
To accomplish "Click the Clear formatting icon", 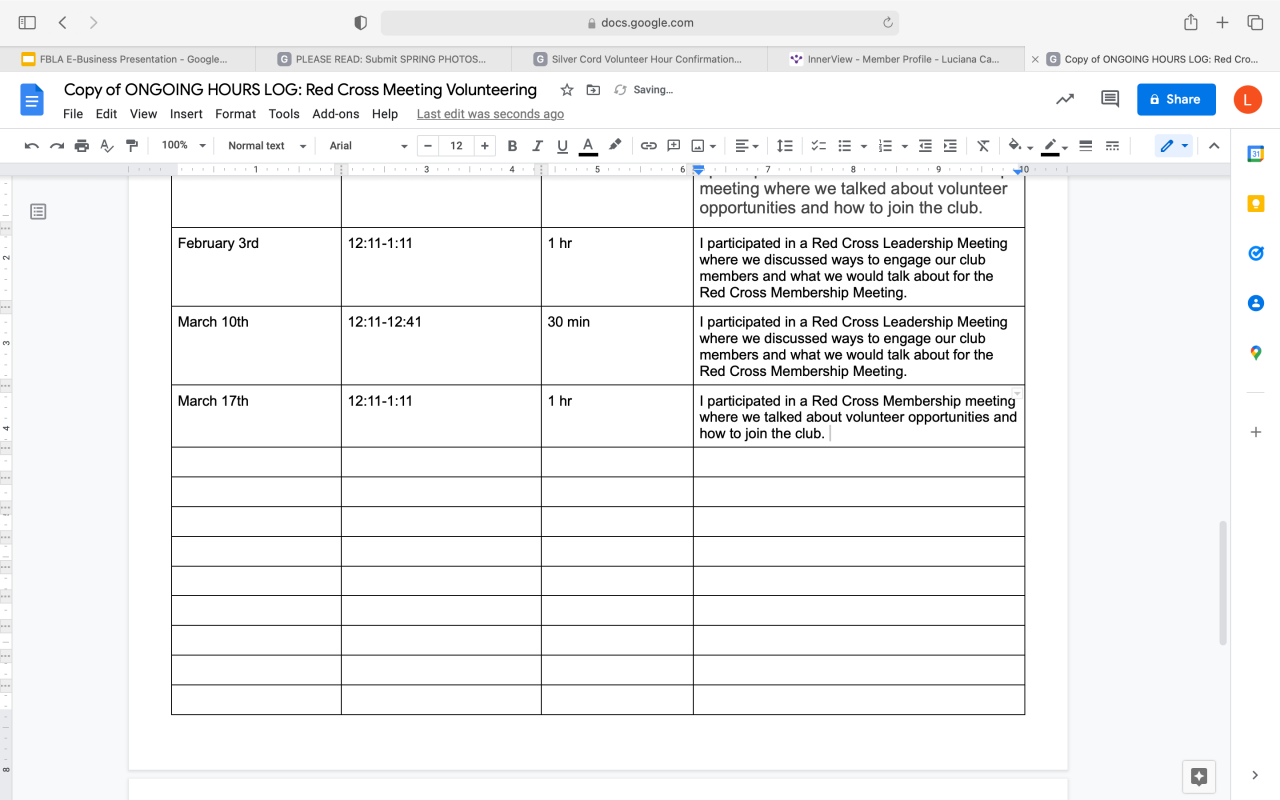I will point(983,146).
